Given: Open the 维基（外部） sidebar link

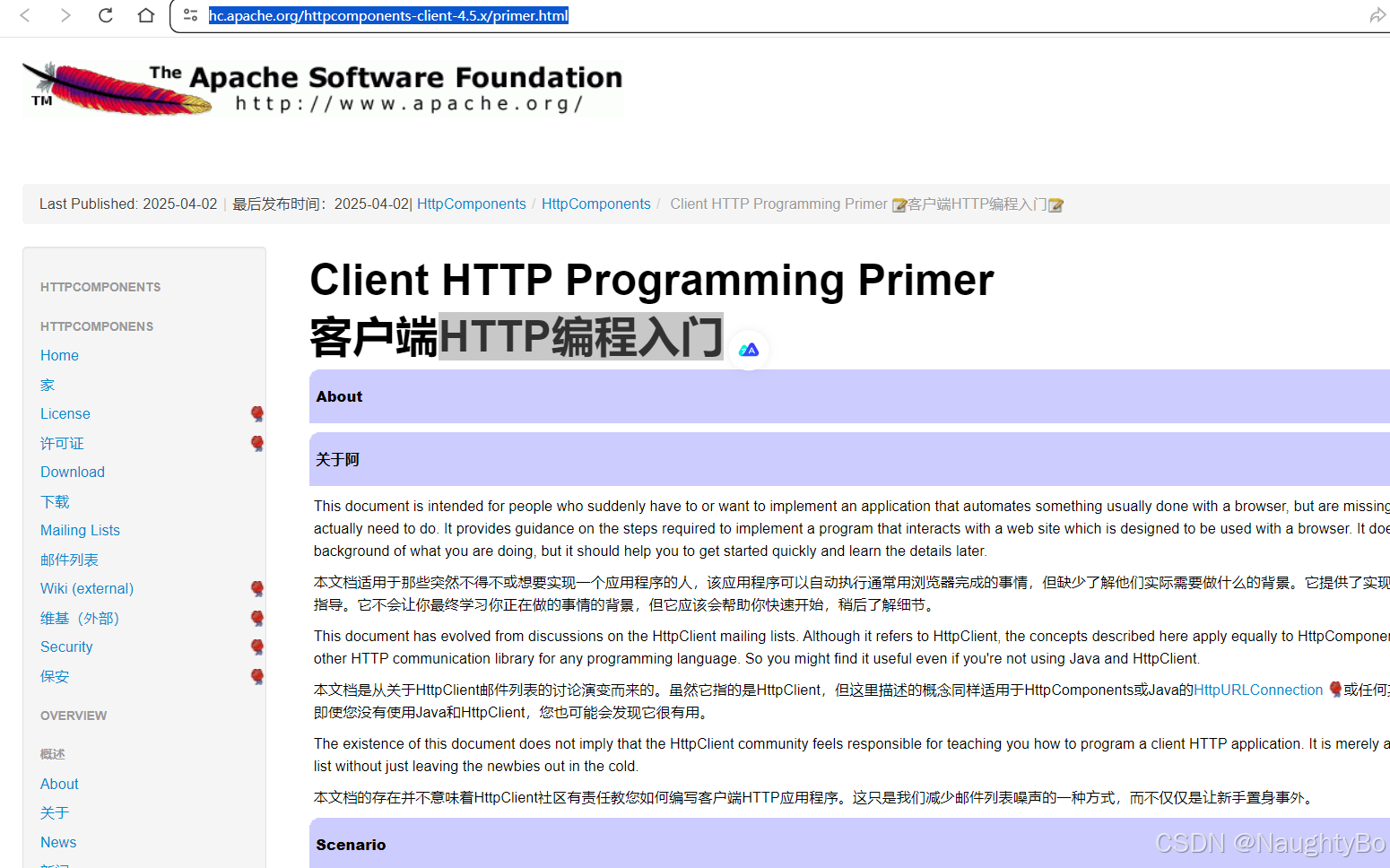Looking at the screenshot, I should 80,618.
